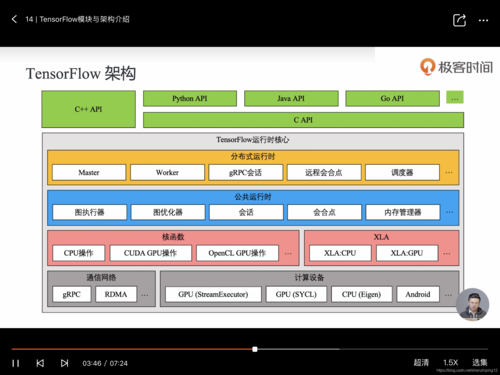The height and width of the screenshot is (375, 500).
Task: Click the RDMA box
Action: [116, 294]
